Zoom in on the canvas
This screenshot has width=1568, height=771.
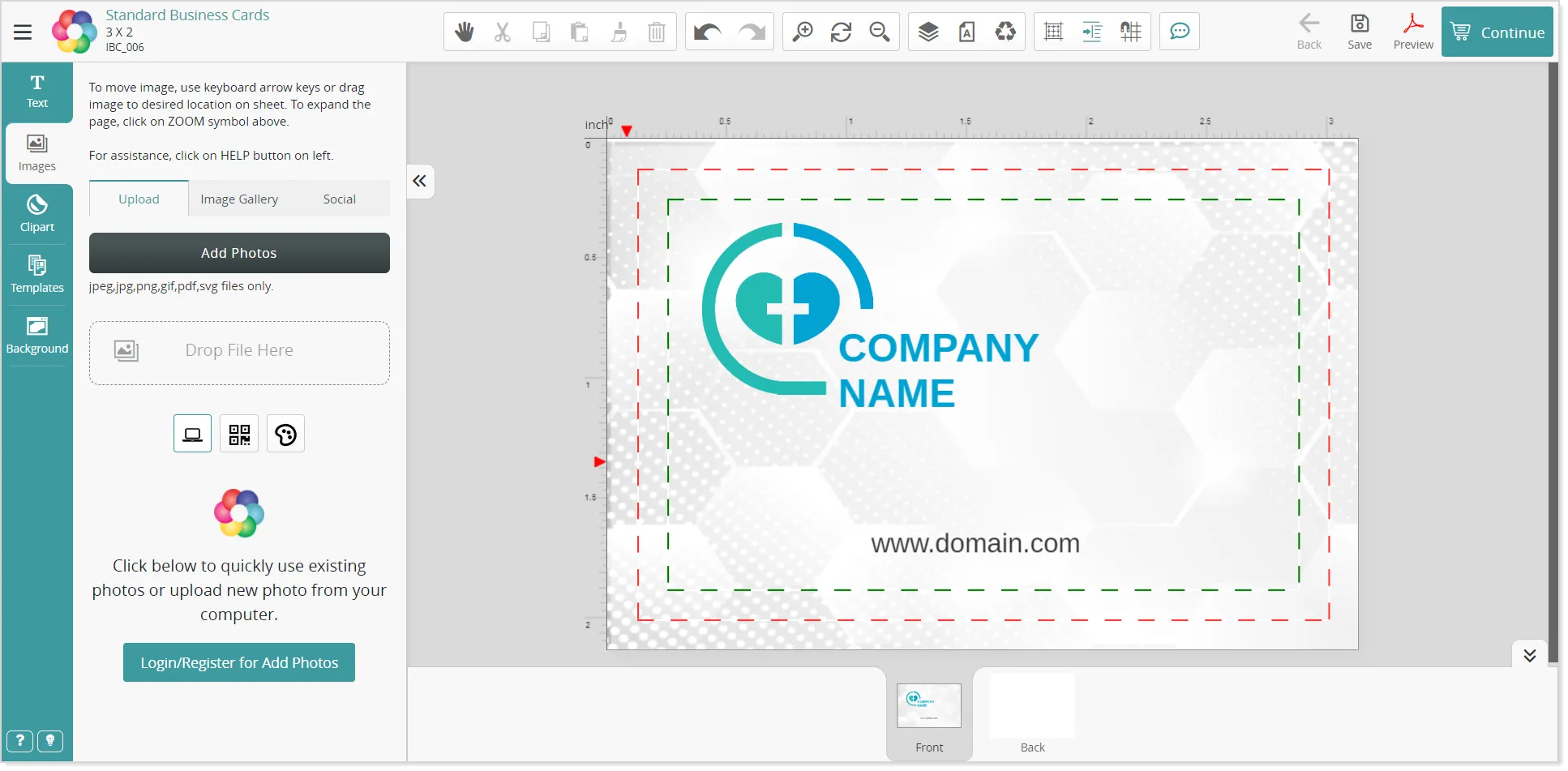tap(803, 32)
